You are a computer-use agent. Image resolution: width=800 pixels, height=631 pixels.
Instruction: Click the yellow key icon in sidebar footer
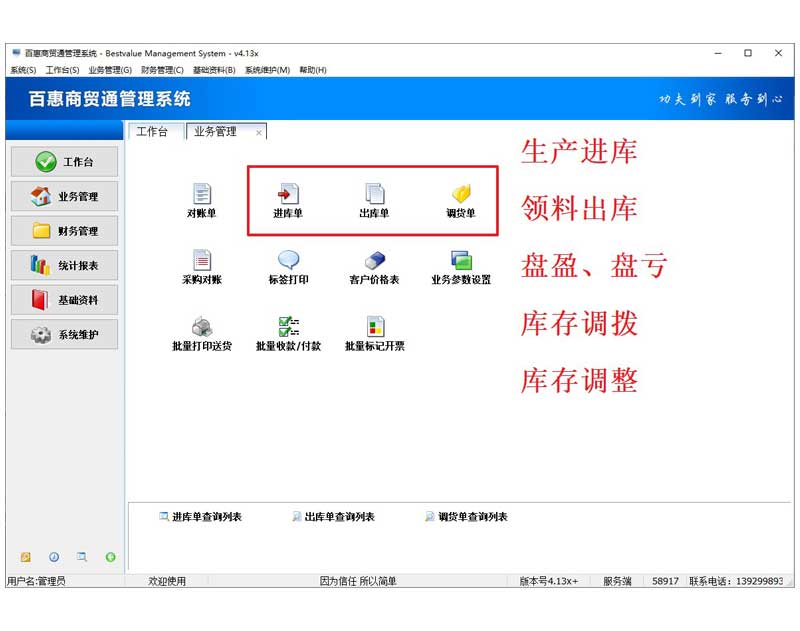[26, 557]
